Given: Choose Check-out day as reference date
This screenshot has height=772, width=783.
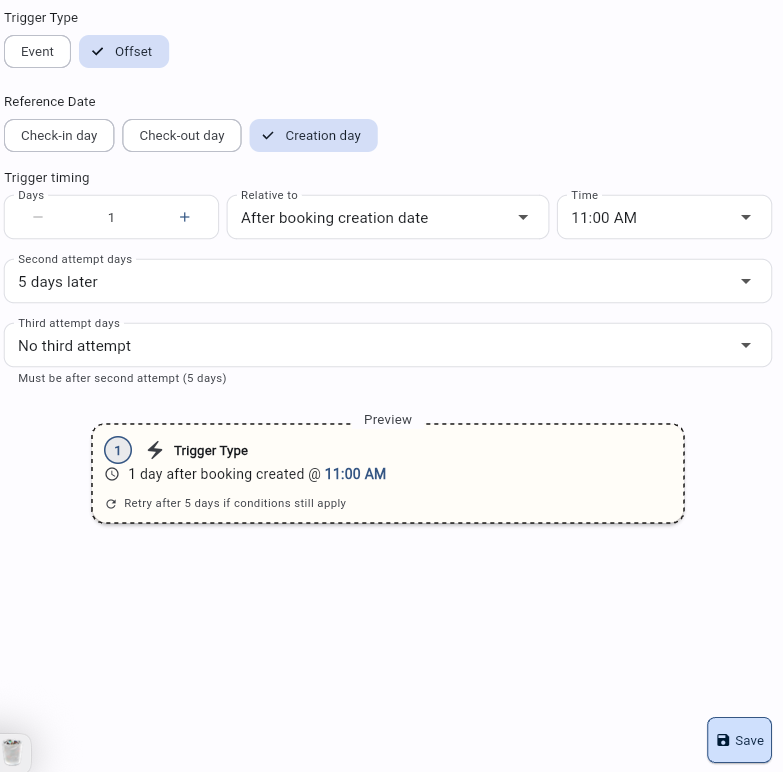Looking at the screenshot, I should pos(182,136).
